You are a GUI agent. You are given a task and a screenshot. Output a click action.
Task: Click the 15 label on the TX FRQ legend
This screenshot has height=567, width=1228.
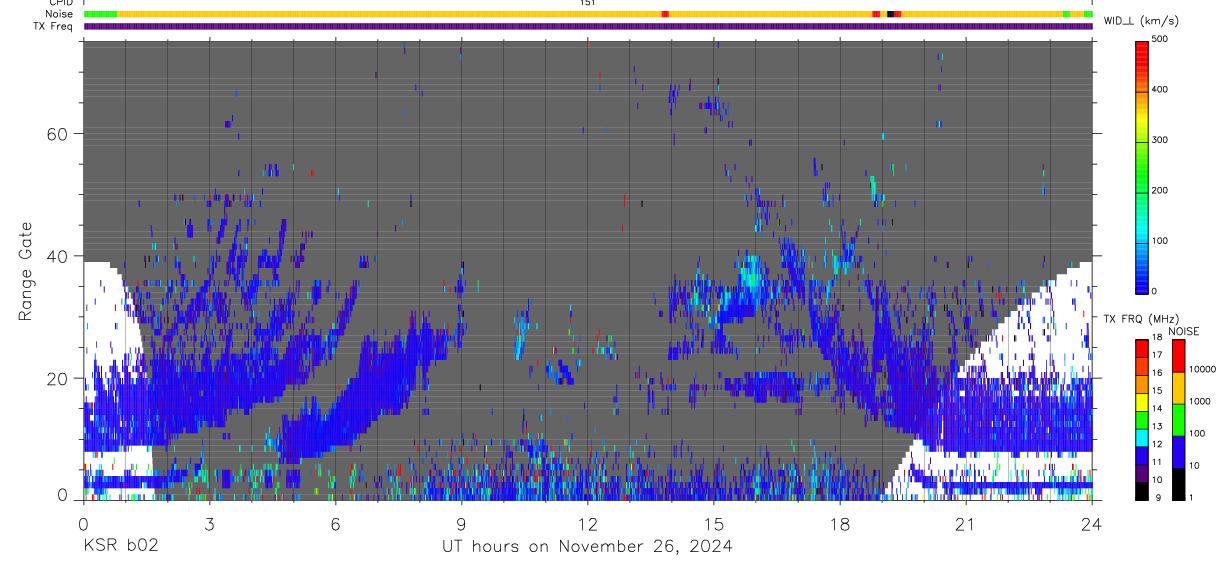tap(1156, 391)
